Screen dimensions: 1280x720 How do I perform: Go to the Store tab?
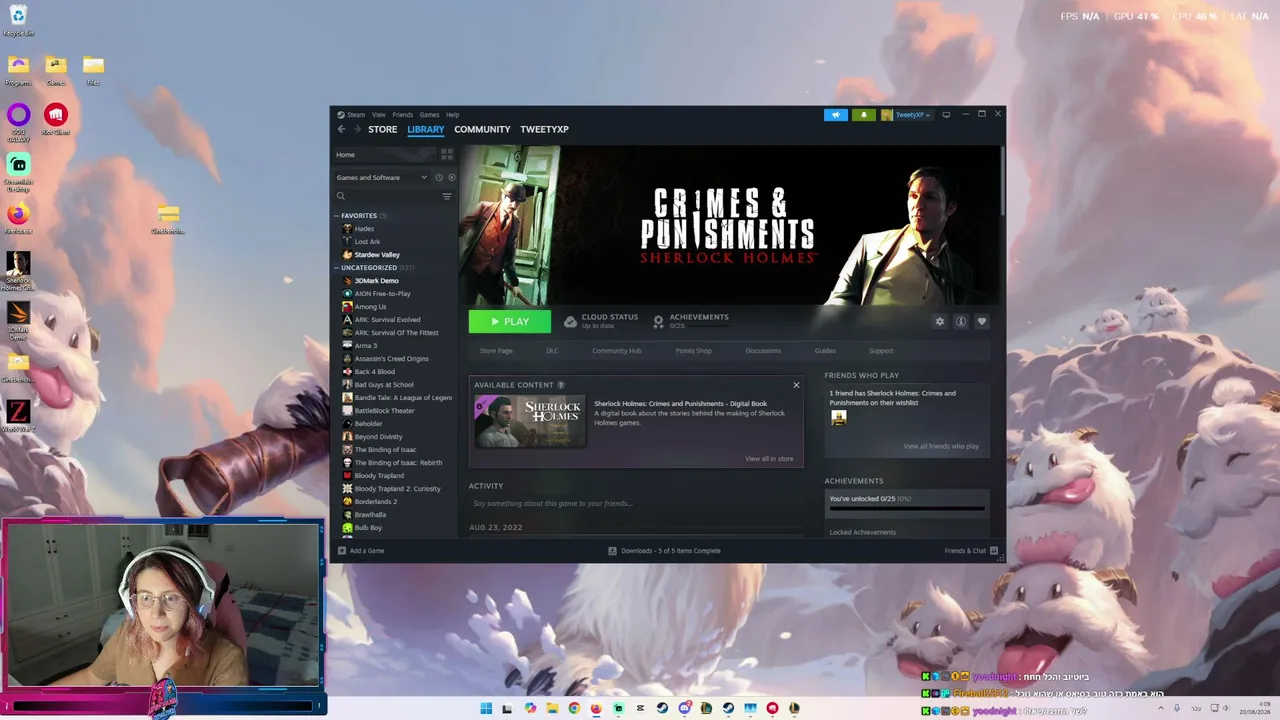(x=382, y=129)
